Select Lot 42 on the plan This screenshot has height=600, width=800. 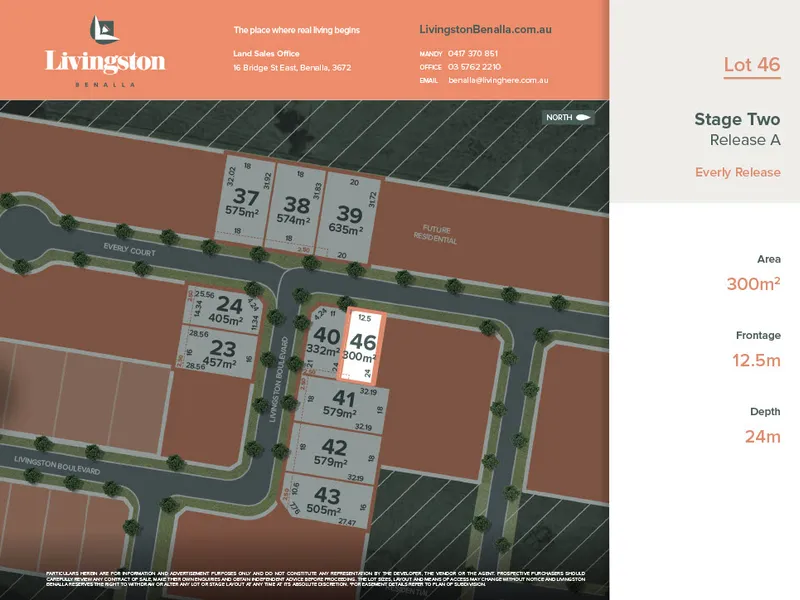[x=334, y=452]
